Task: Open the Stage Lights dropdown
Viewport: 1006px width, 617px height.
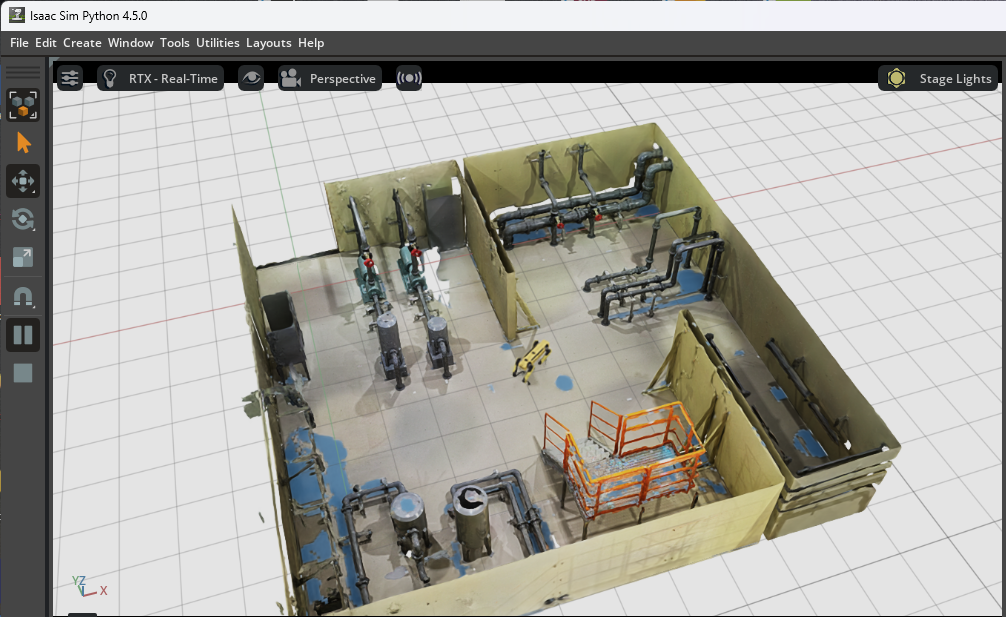Action: click(x=938, y=78)
